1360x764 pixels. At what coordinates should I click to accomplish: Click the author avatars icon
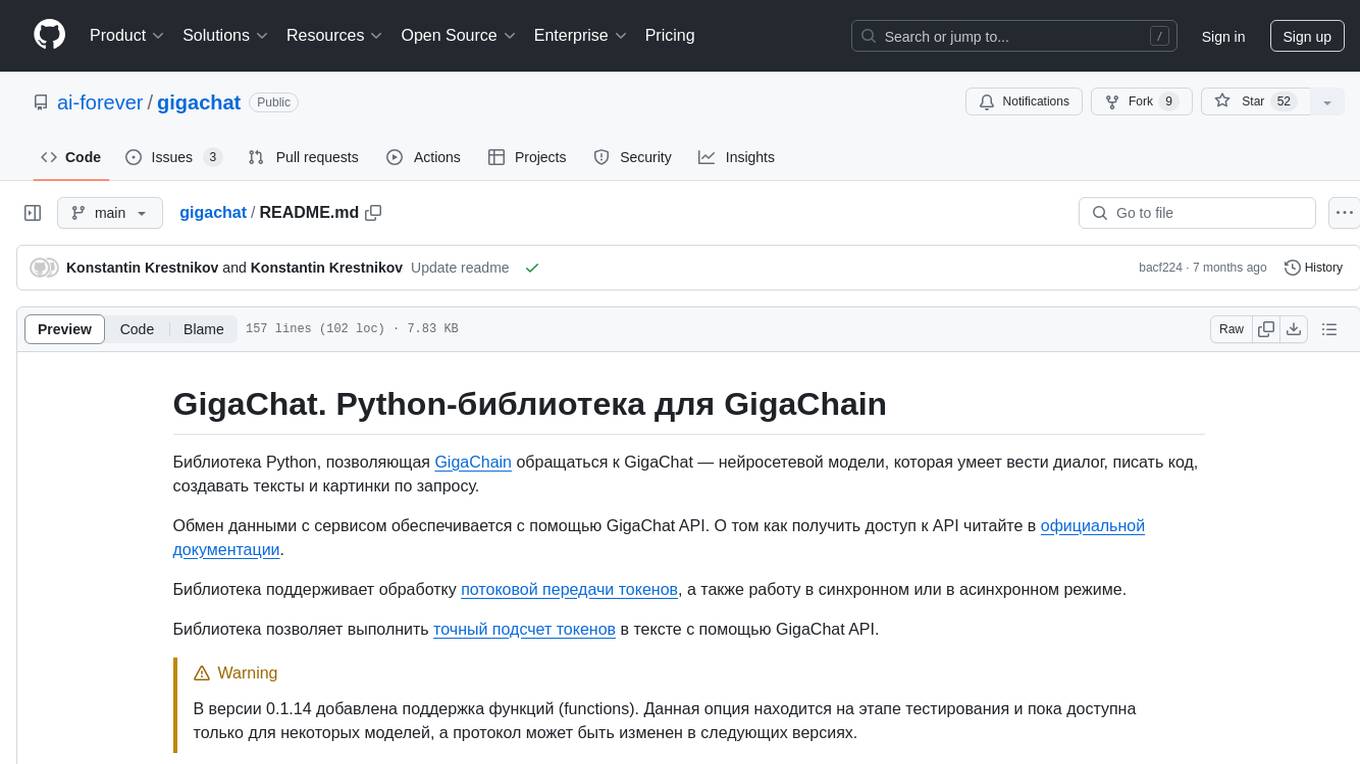pyautogui.click(x=44, y=267)
